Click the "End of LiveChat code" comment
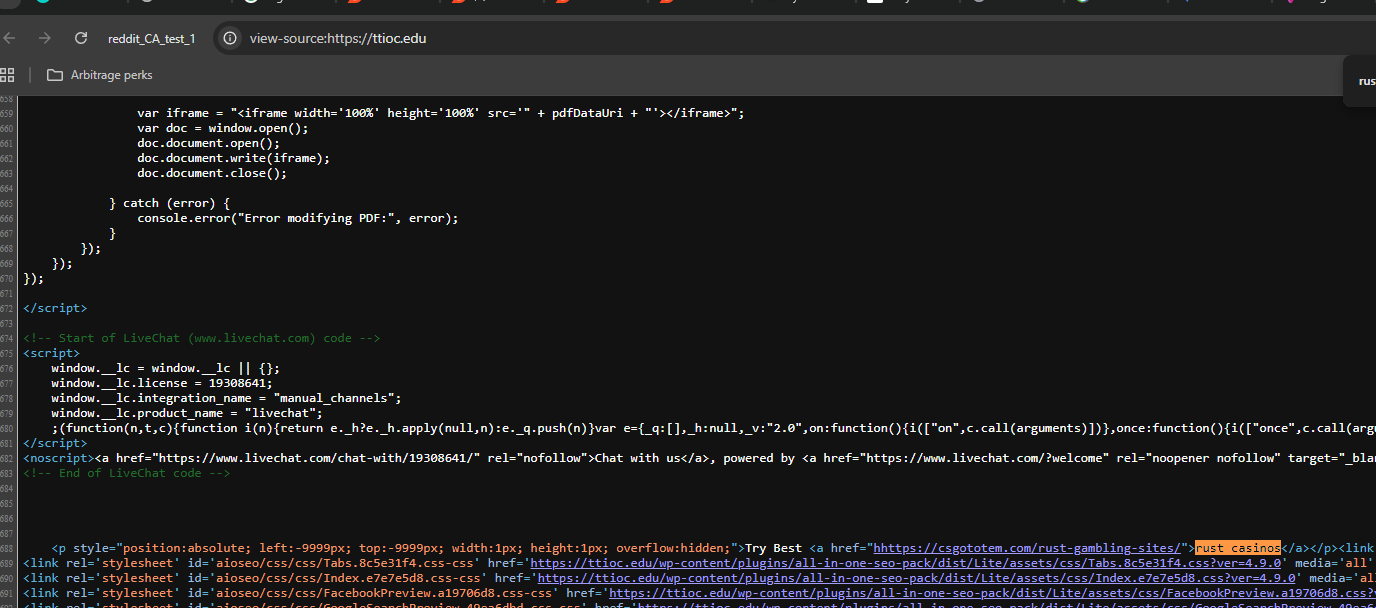 point(126,473)
